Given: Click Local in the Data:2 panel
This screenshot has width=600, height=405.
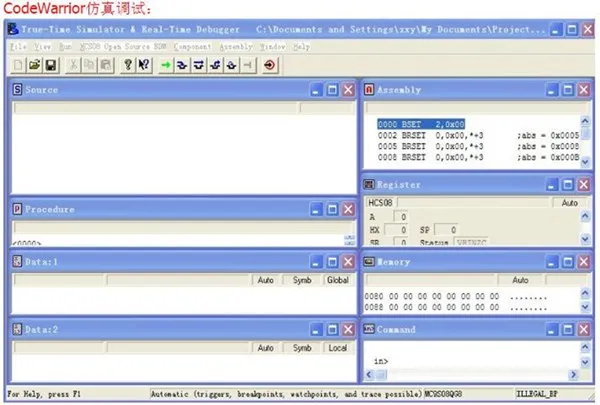Looking at the screenshot, I should 338,348.
